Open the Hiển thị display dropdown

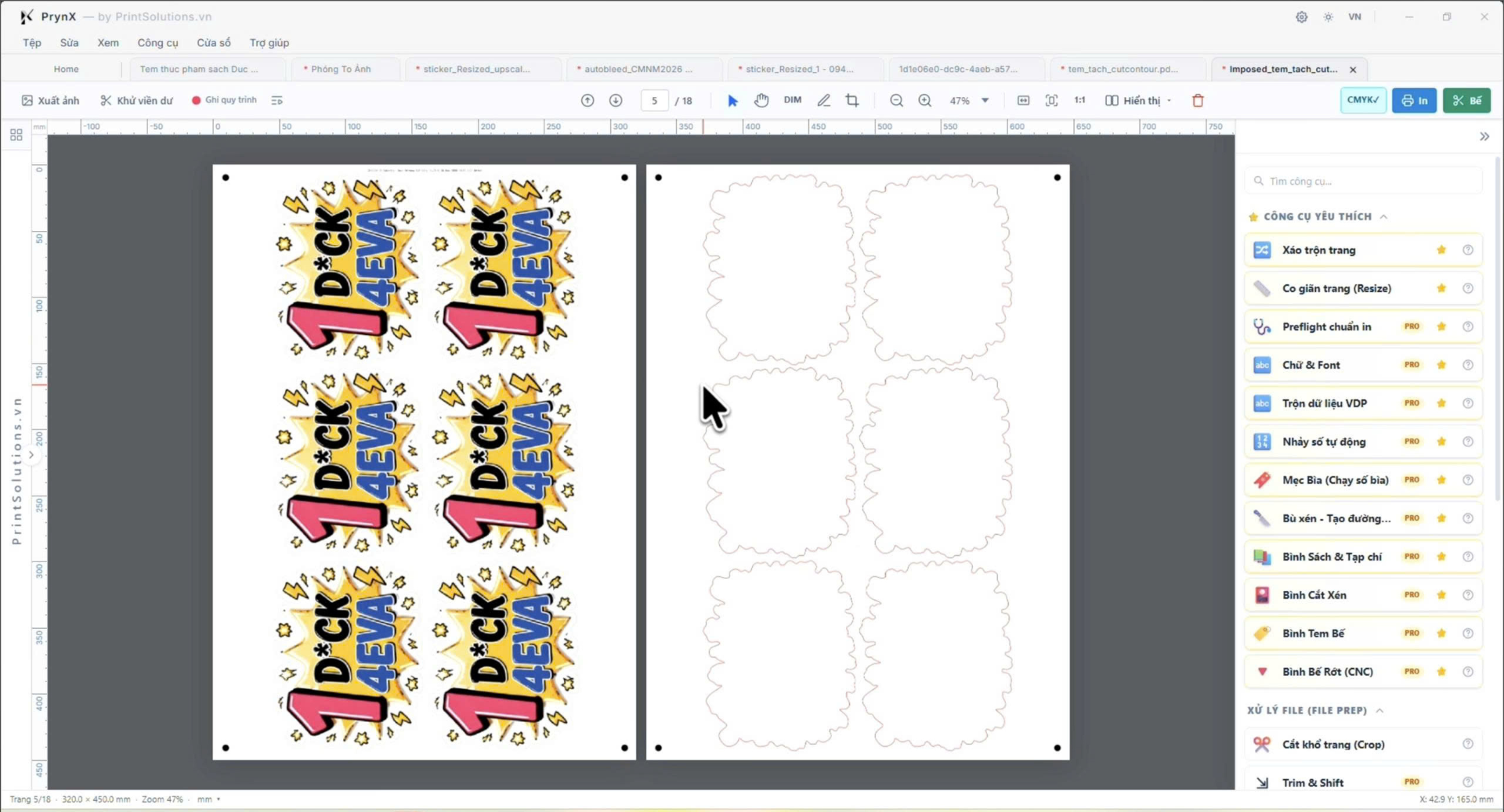(x=1138, y=100)
